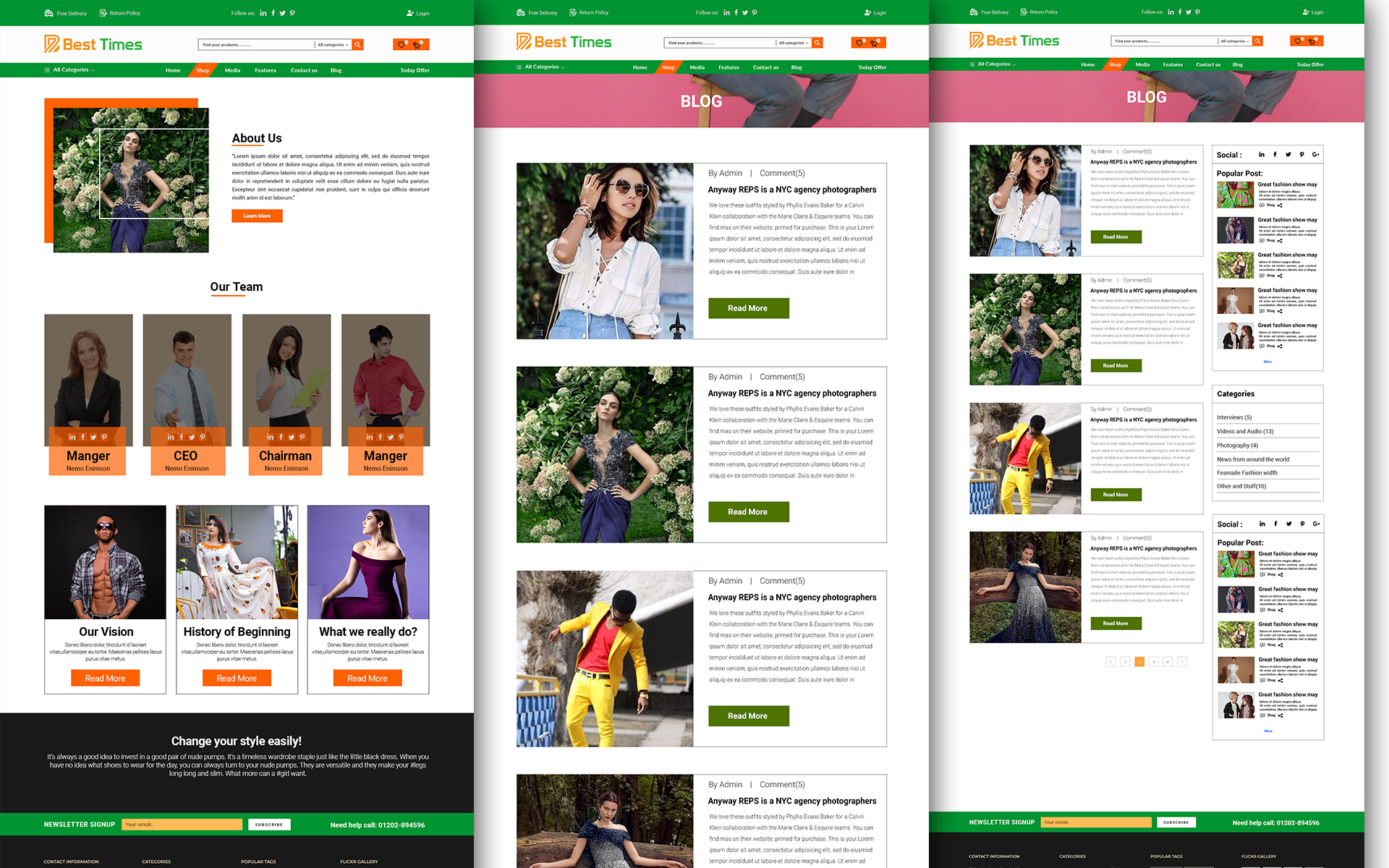The height and width of the screenshot is (868, 1389).
Task: Open search 'All categories' dropdown on middle page
Action: [794, 43]
